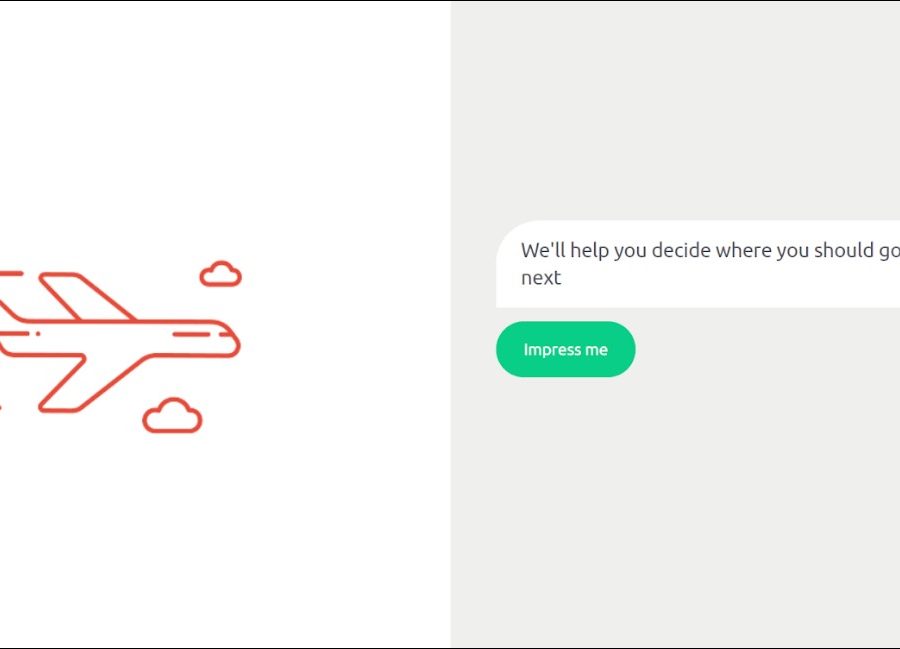Image resolution: width=900 pixels, height=649 pixels.
Task: Select the airplane's upper wing
Action: coord(86,296)
